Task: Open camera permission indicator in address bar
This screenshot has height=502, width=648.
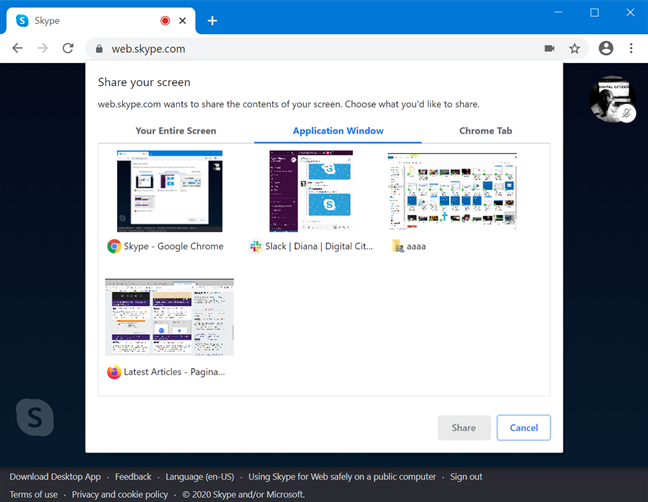Action: (x=549, y=48)
